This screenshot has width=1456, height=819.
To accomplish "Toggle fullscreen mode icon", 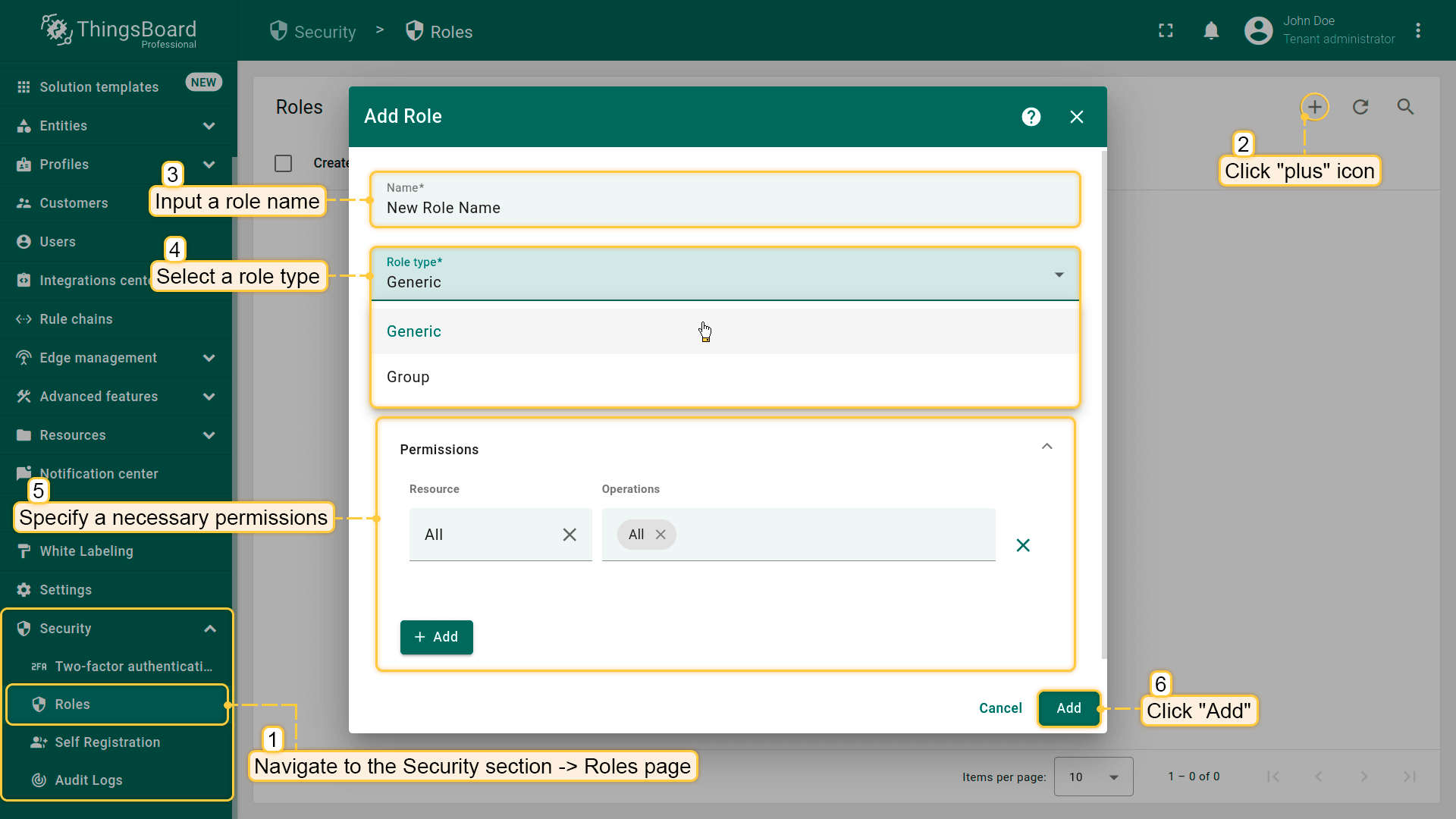I will click(x=1166, y=31).
